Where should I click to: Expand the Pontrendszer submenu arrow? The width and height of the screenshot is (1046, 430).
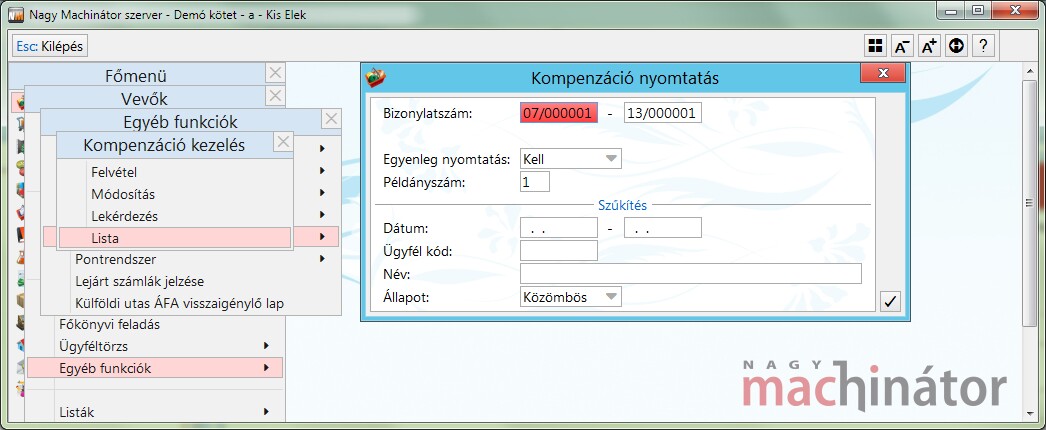[323, 259]
